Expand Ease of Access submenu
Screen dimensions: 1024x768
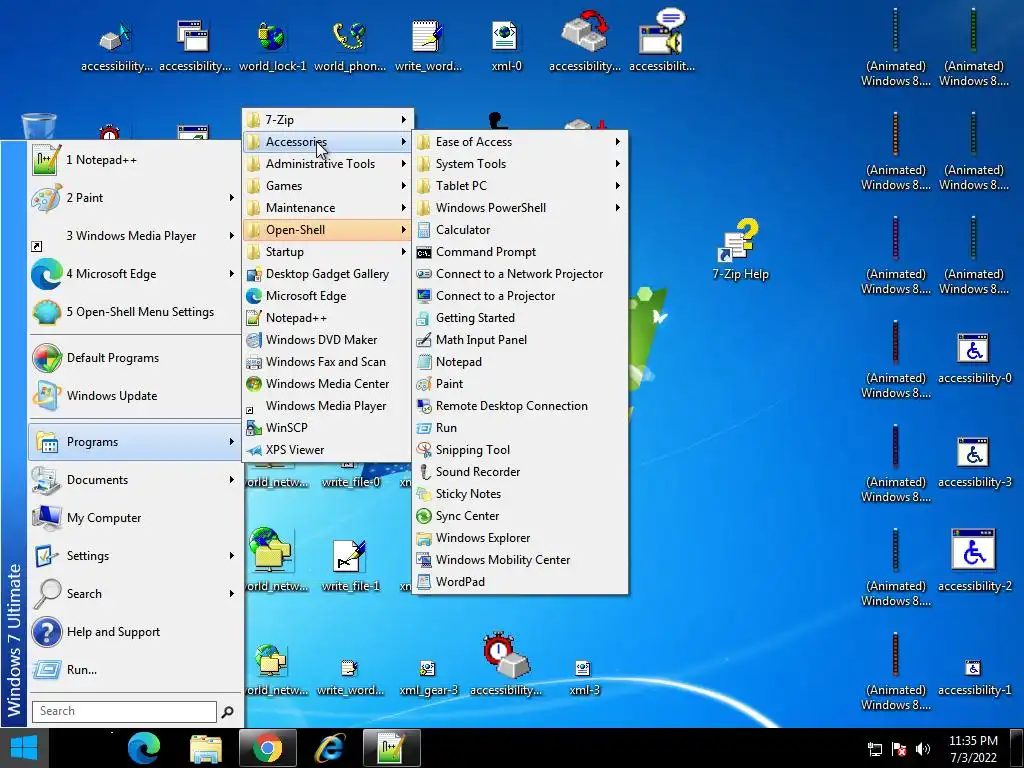coord(520,142)
